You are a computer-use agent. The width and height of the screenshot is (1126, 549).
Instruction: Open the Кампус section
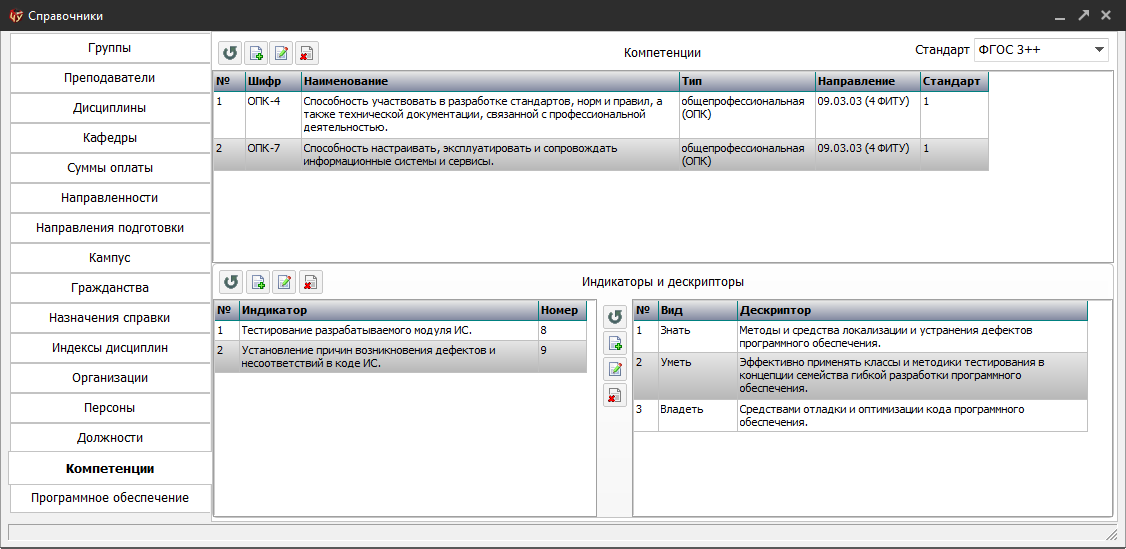click(110, 258)
